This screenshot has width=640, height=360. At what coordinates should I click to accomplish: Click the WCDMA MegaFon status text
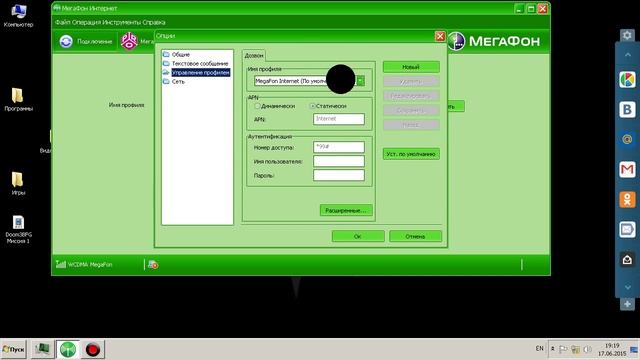coord(90,264)
